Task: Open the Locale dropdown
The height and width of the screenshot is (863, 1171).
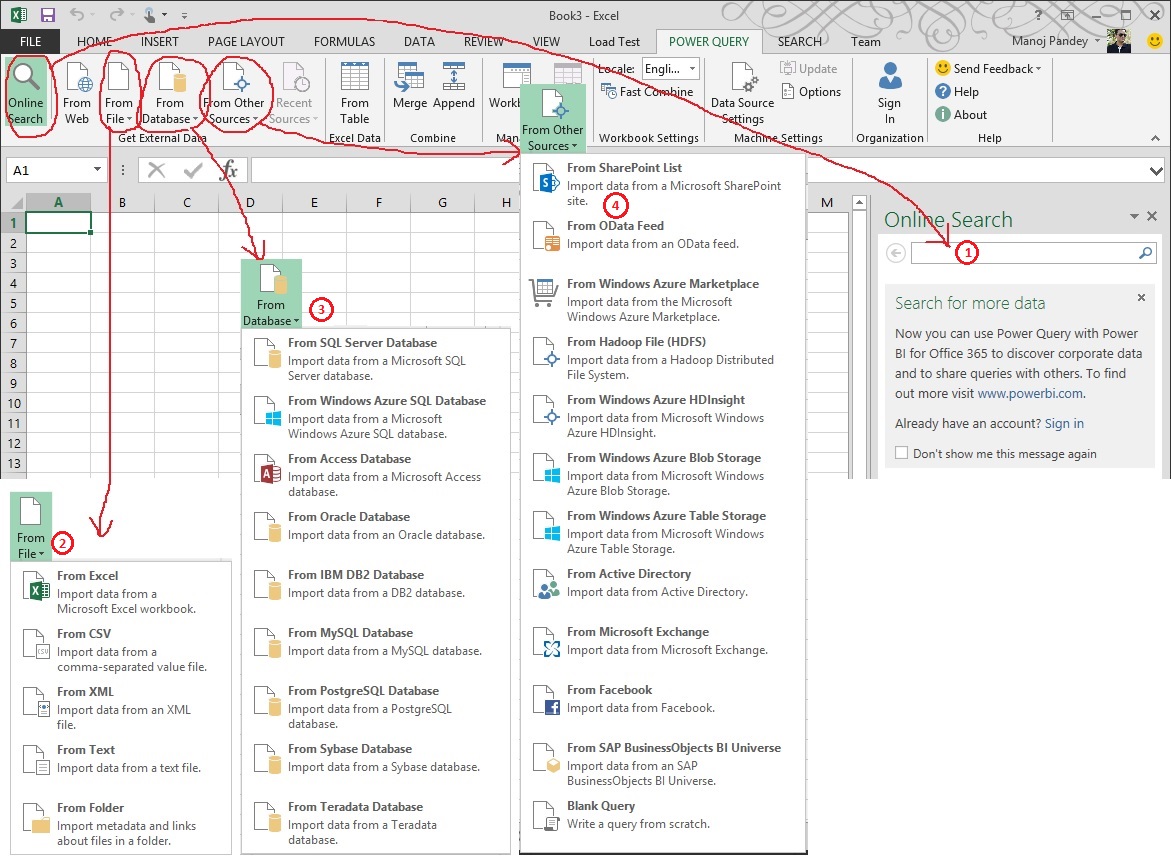Action: pyautogui.click(x=692, y=68)
